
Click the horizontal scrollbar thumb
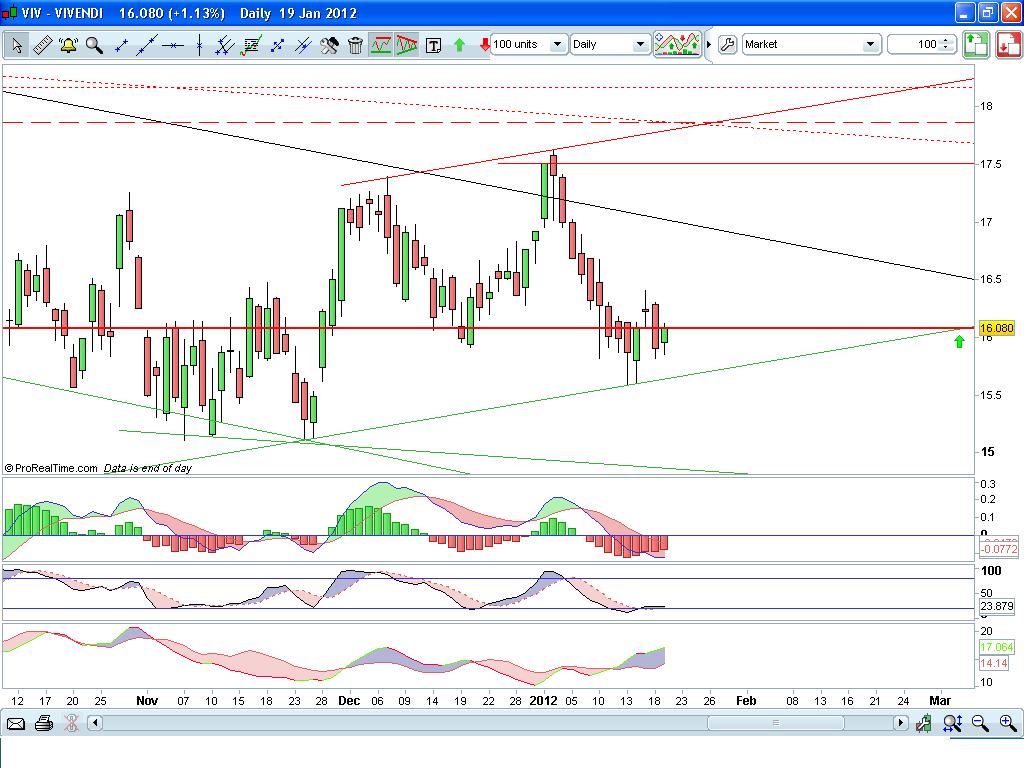coord(776,723)
